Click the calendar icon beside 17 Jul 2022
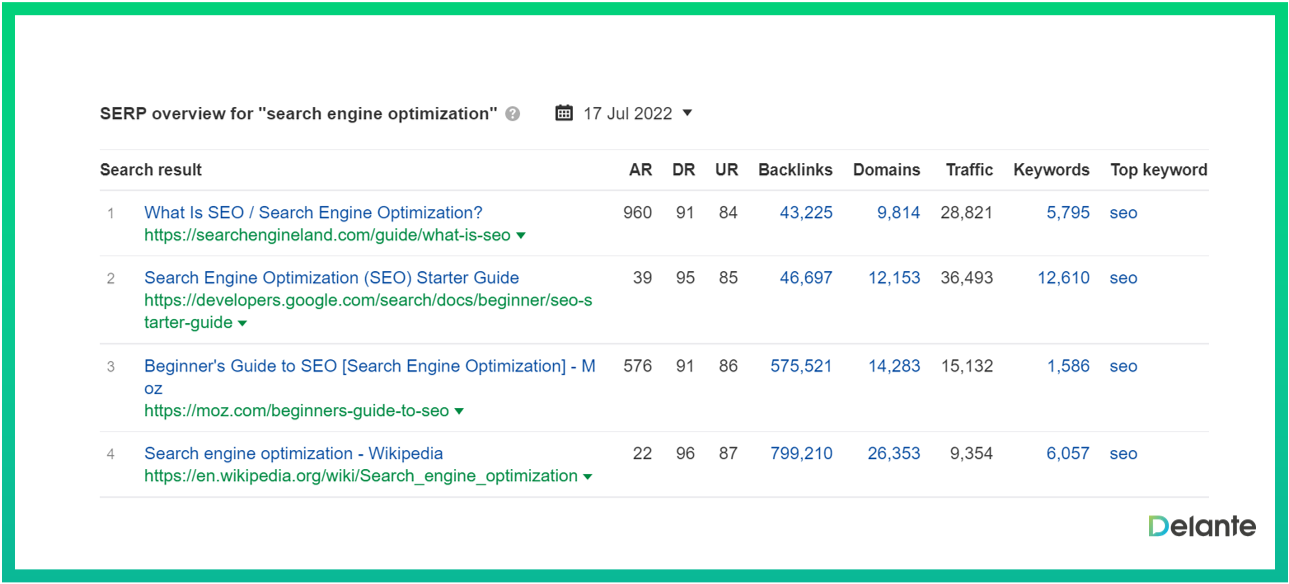 pyautogui.click(x=564, y=113)
